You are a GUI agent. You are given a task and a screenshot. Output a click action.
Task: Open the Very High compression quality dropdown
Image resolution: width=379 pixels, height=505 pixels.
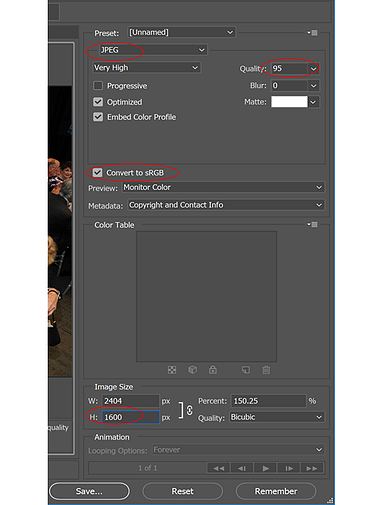(x=146, y=68)
